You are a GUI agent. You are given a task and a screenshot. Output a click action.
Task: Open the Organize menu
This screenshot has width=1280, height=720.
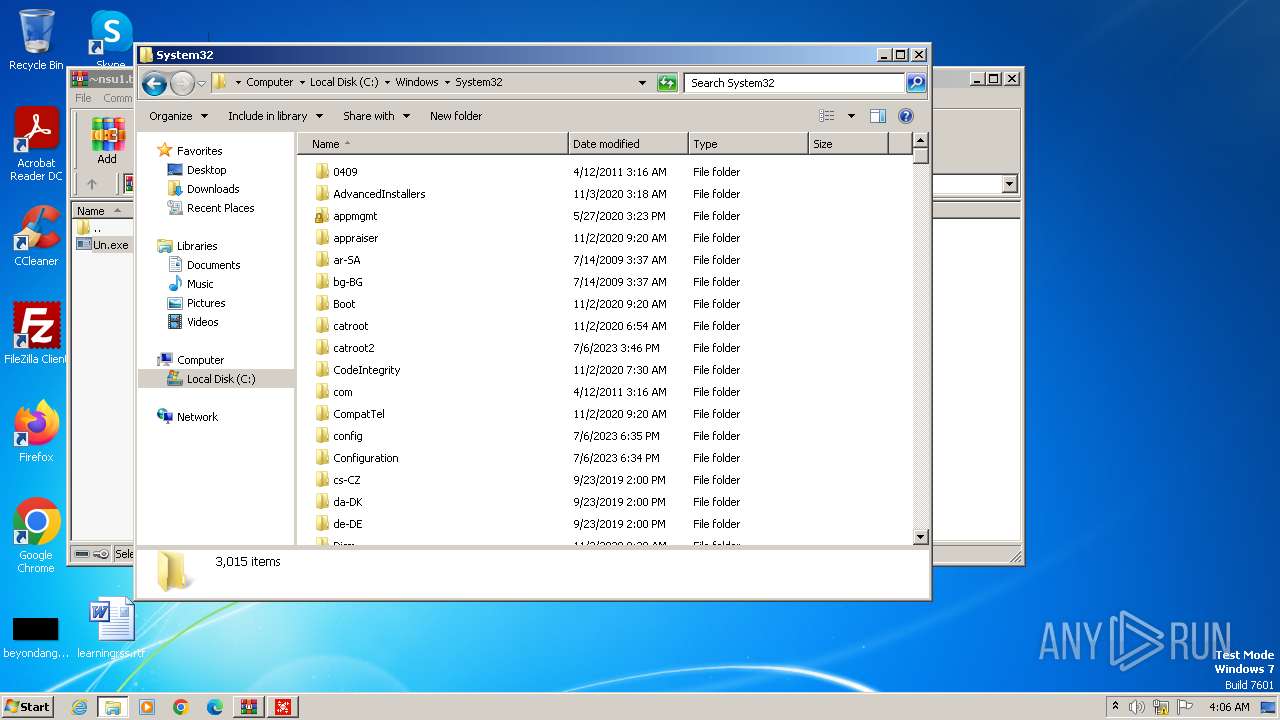(179, 116)
